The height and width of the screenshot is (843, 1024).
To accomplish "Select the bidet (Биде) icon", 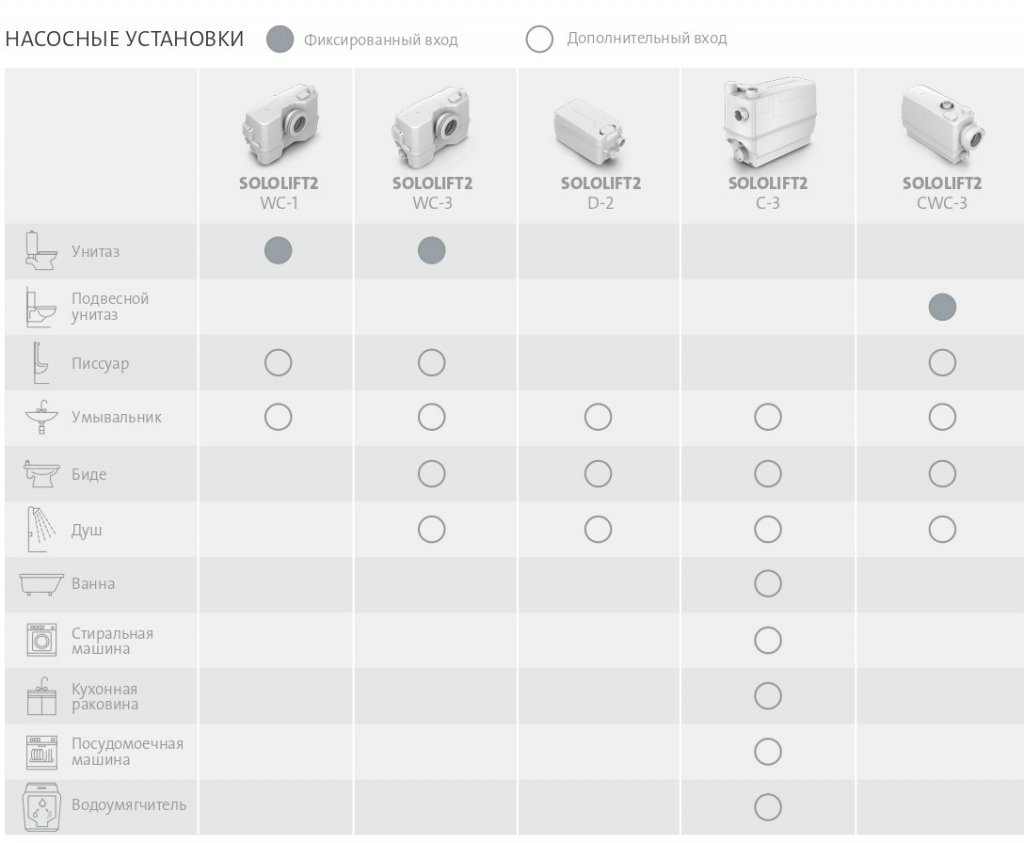I will (41, 473).
